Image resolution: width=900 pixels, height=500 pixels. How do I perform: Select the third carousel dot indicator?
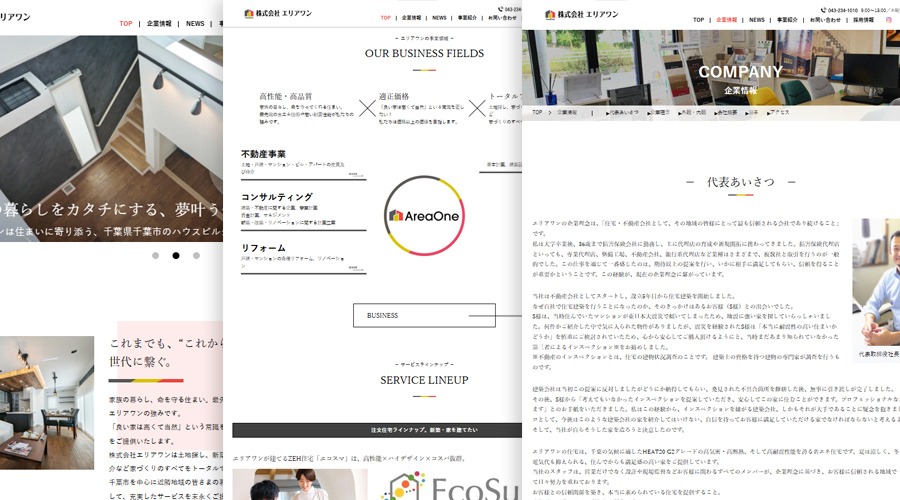coord(197,255)
